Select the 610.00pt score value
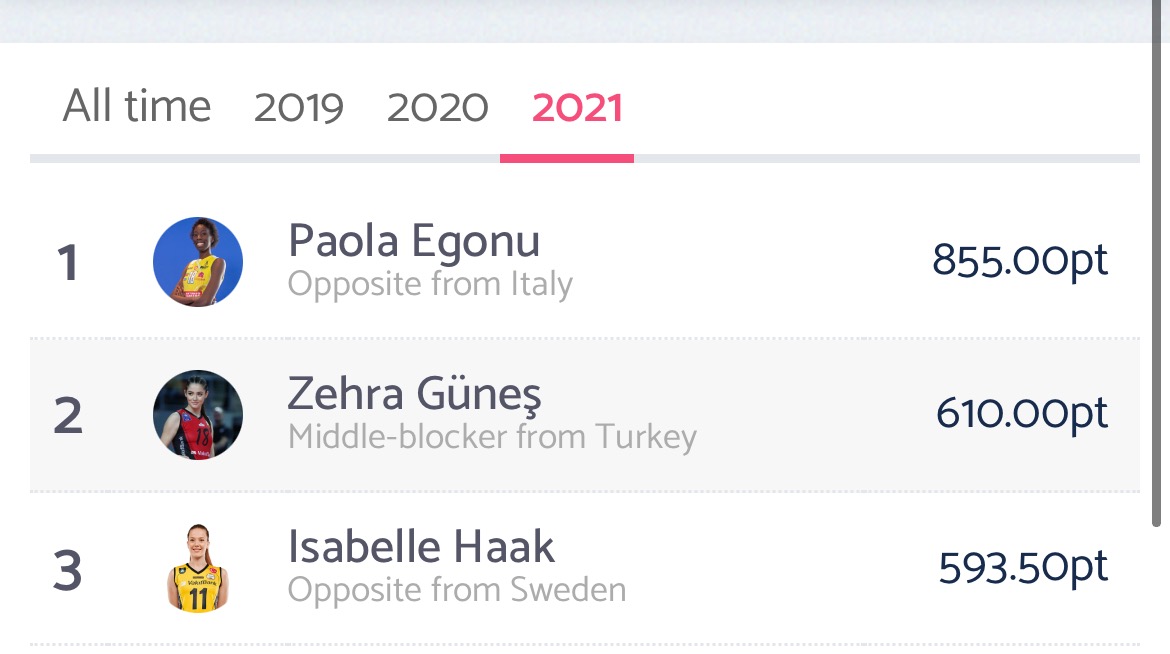 1022,414
